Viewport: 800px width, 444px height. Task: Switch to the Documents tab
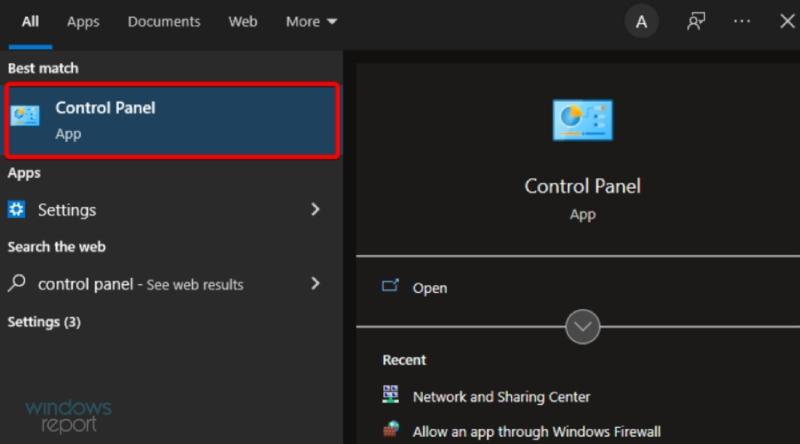(x=164, y=21)
